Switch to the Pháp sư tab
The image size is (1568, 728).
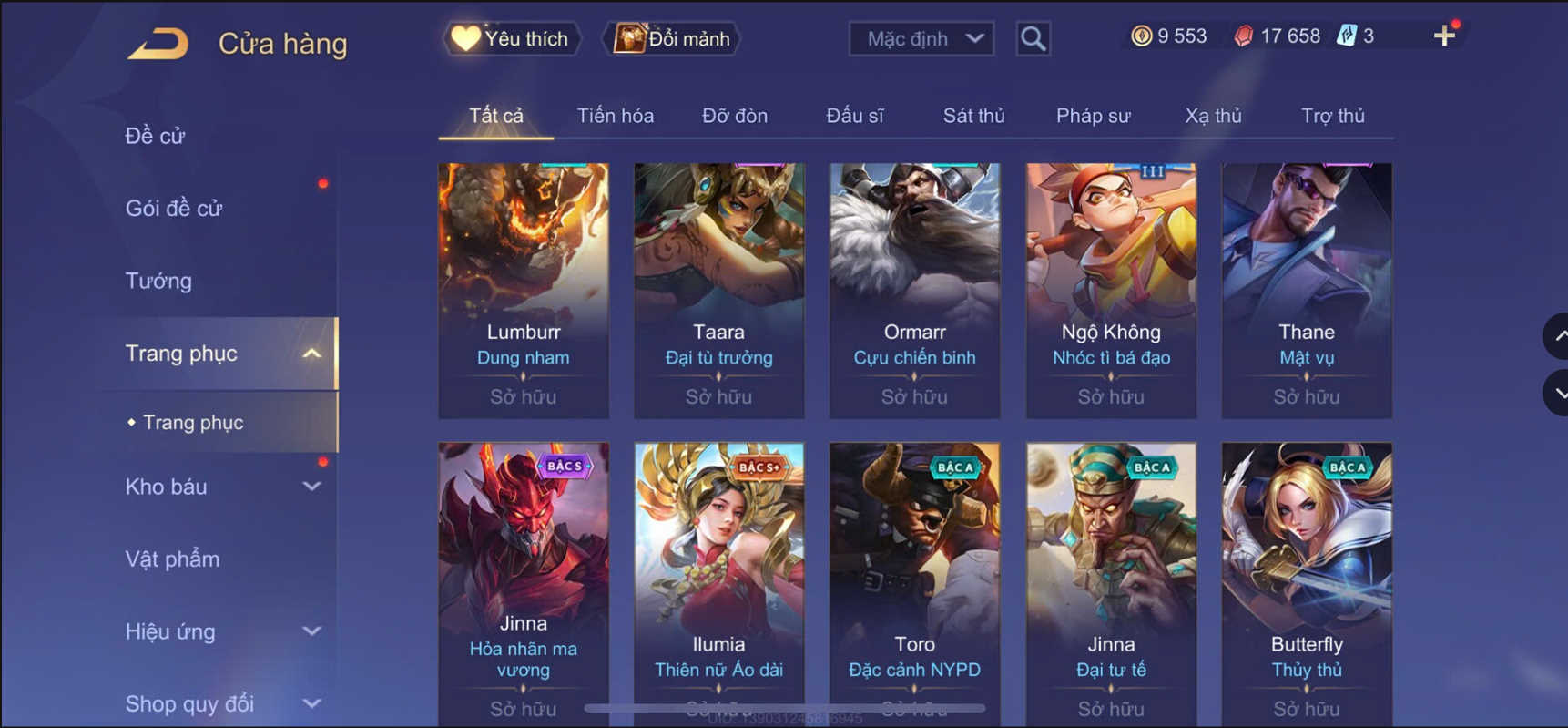pyautogui.click(x=1093, y=116)
